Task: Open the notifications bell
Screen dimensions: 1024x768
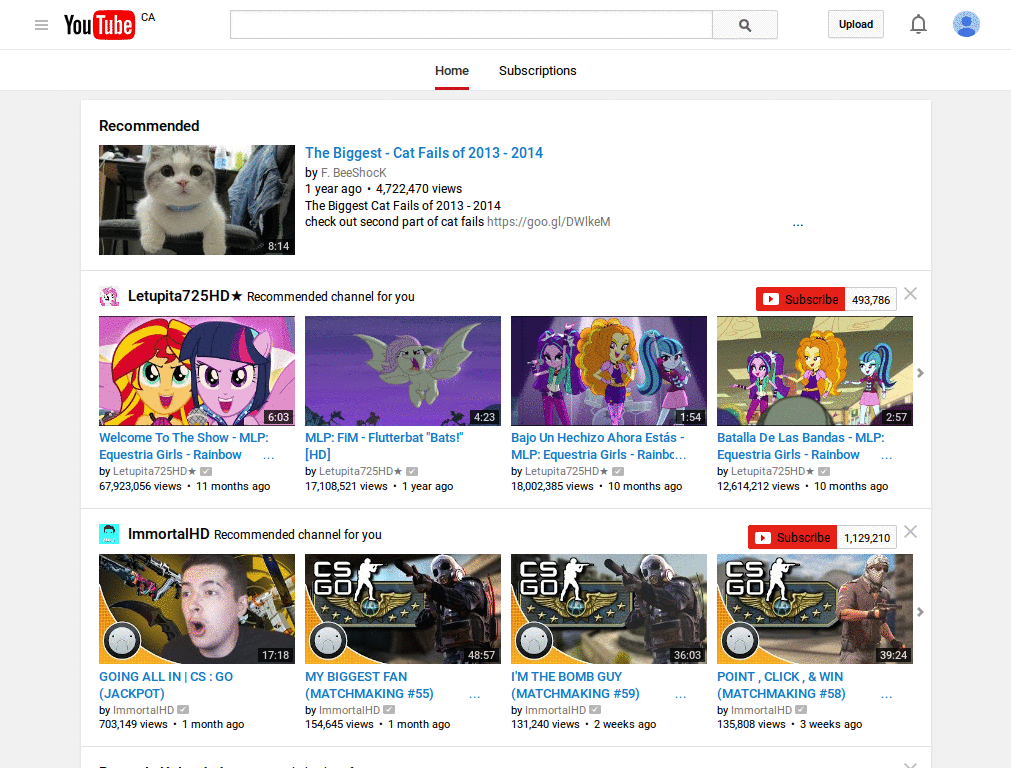Action: [918, 24]
